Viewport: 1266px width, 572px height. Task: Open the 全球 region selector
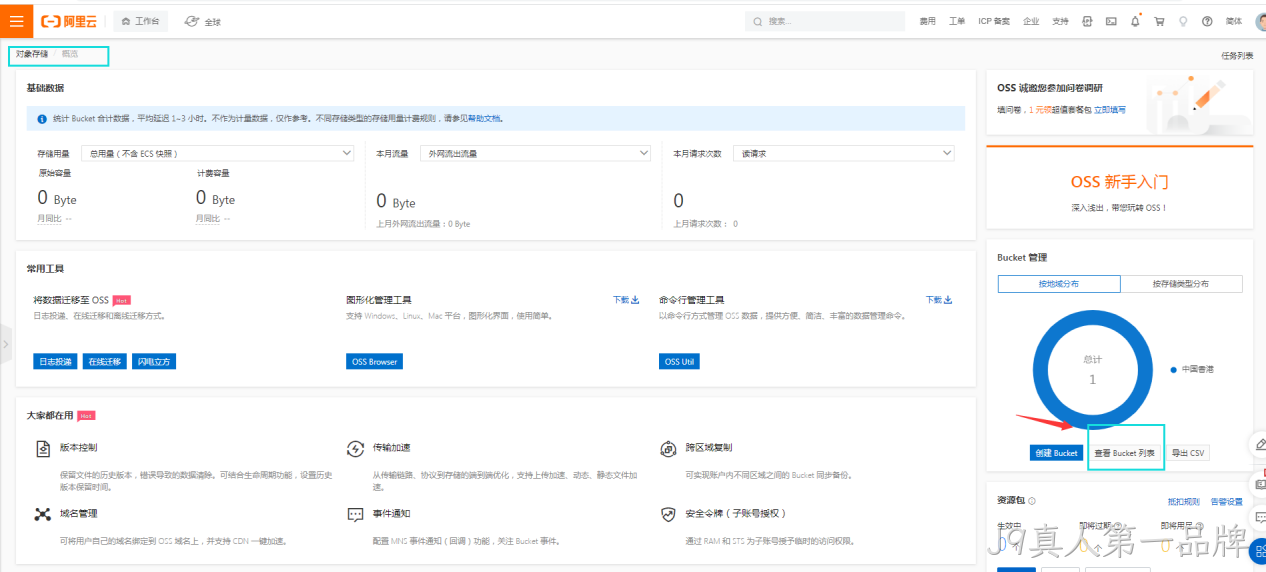click(x=204, y=21)
